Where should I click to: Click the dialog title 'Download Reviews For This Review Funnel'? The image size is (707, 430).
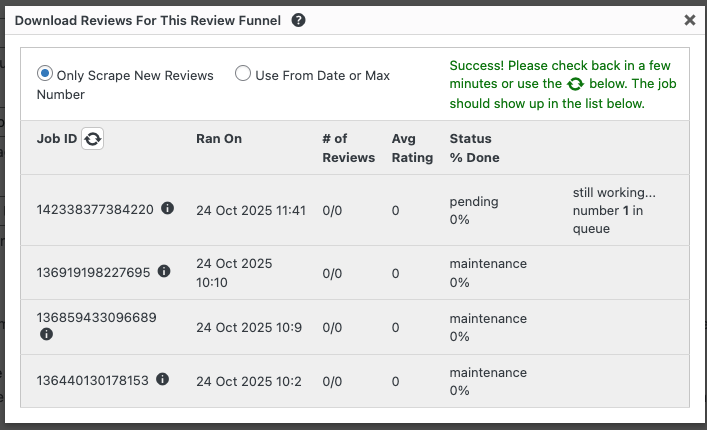coord(149,20)
